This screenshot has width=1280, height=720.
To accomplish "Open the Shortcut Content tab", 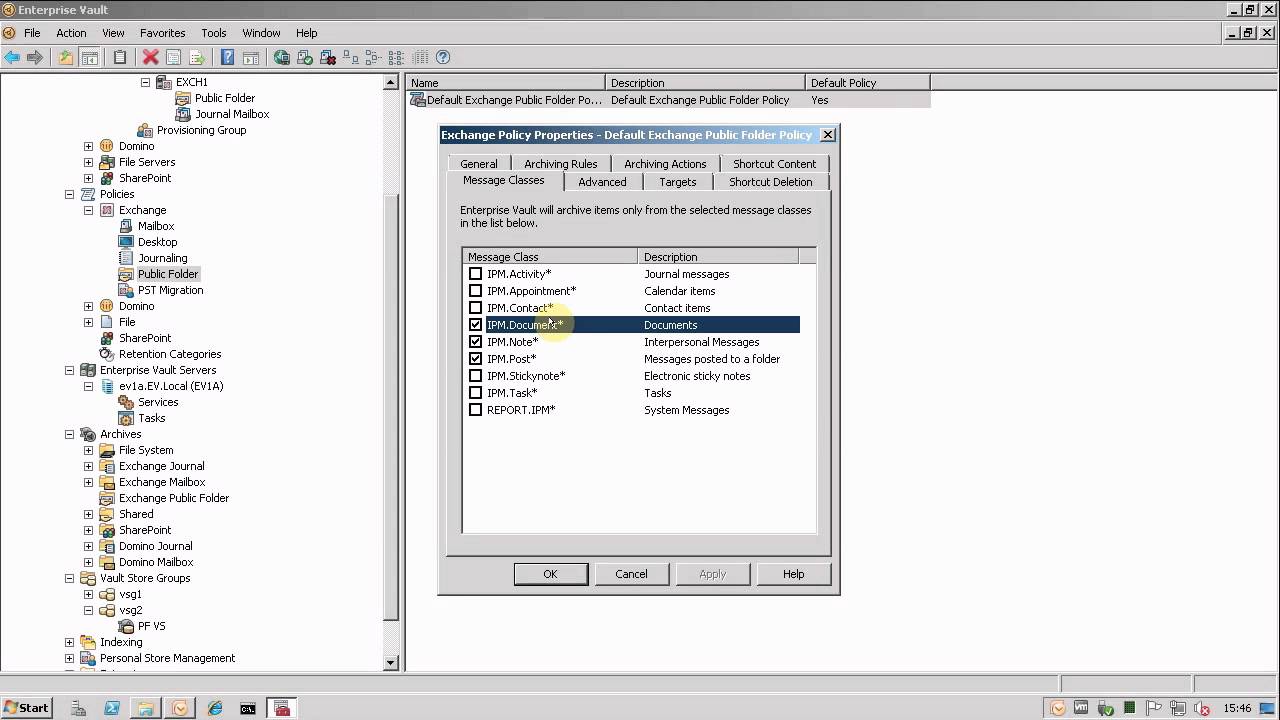I will tap(774, 164).
